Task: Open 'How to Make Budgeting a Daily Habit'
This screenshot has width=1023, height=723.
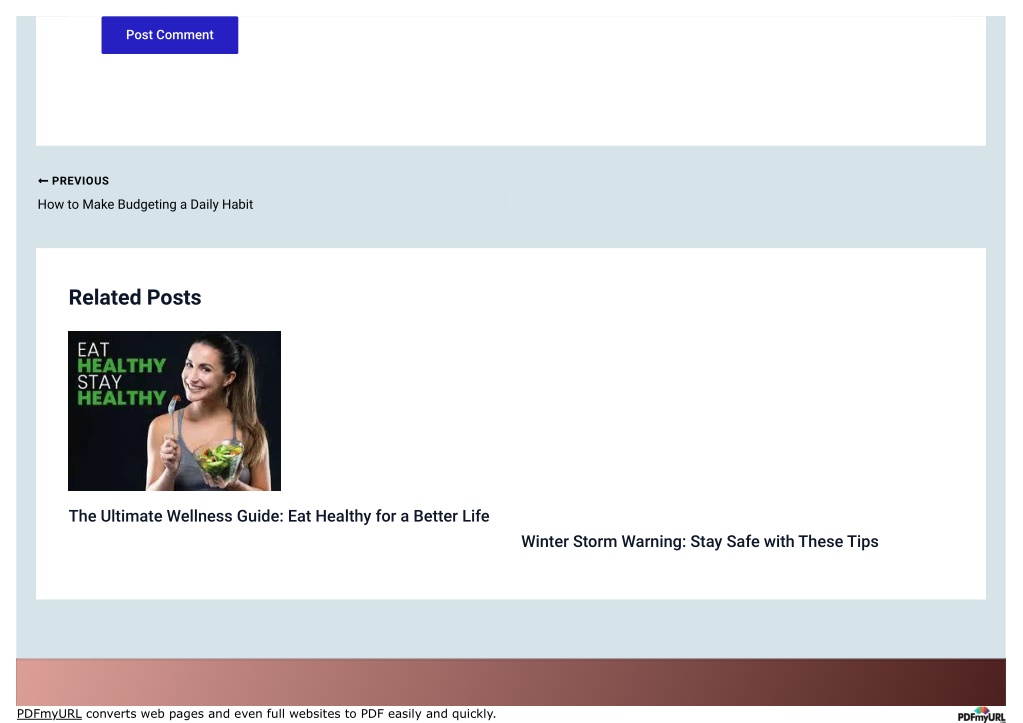Action: pyautogui.click(x=145, y=204)
